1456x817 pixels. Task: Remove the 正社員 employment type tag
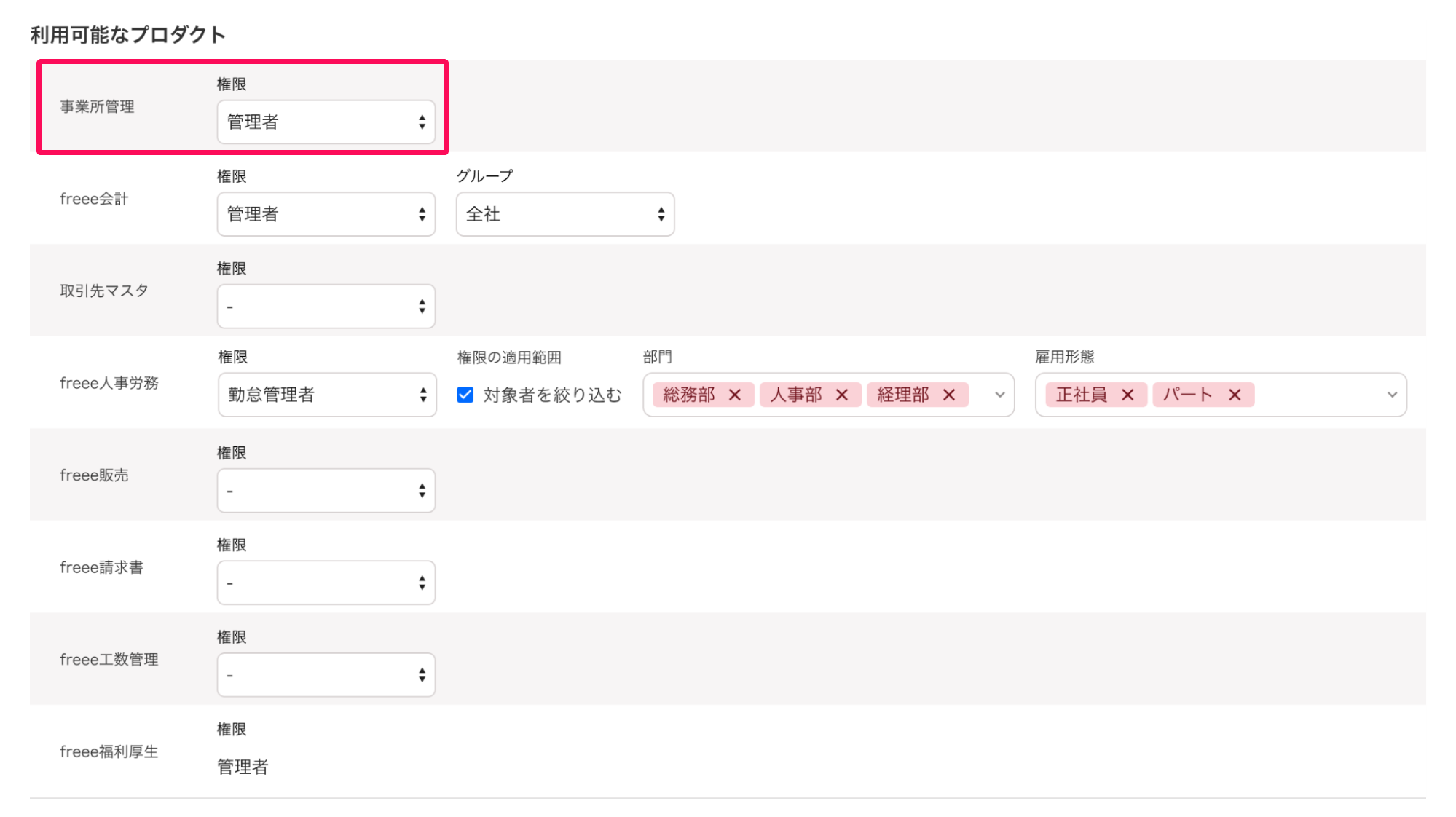(x=1128, y=395)
